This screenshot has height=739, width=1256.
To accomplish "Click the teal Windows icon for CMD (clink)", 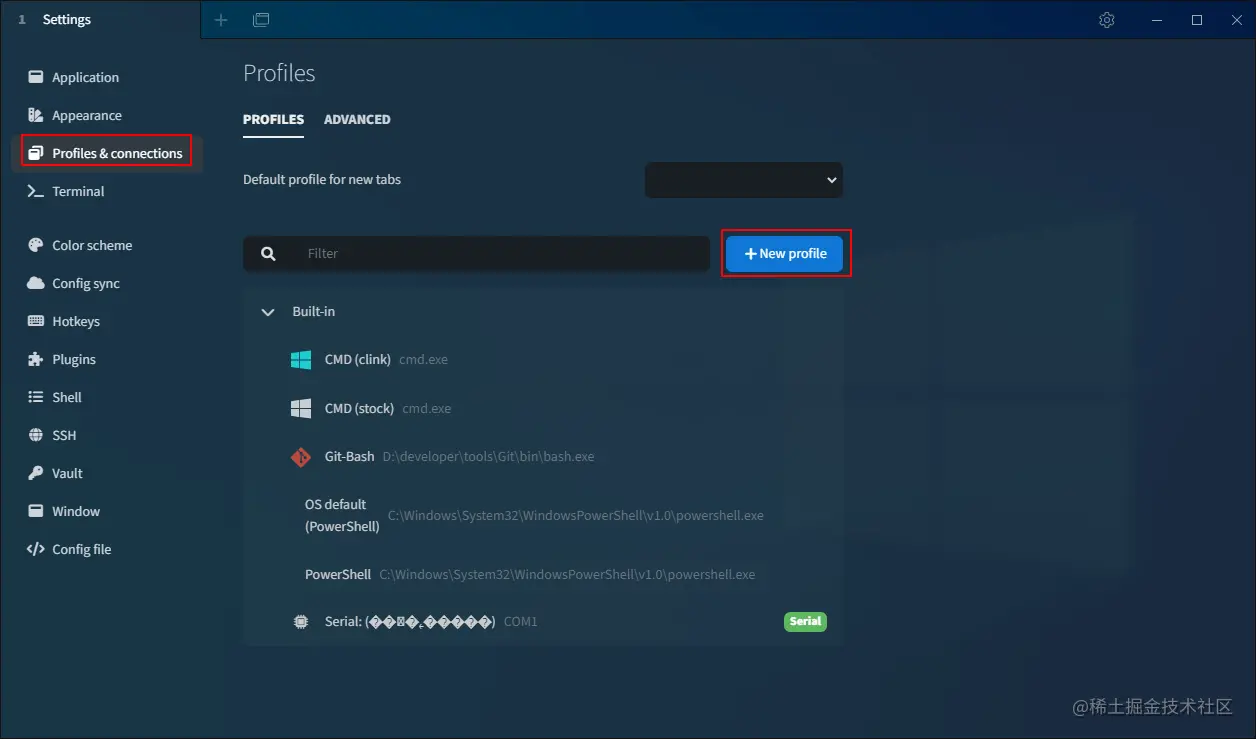I will [x=301, y=360].
